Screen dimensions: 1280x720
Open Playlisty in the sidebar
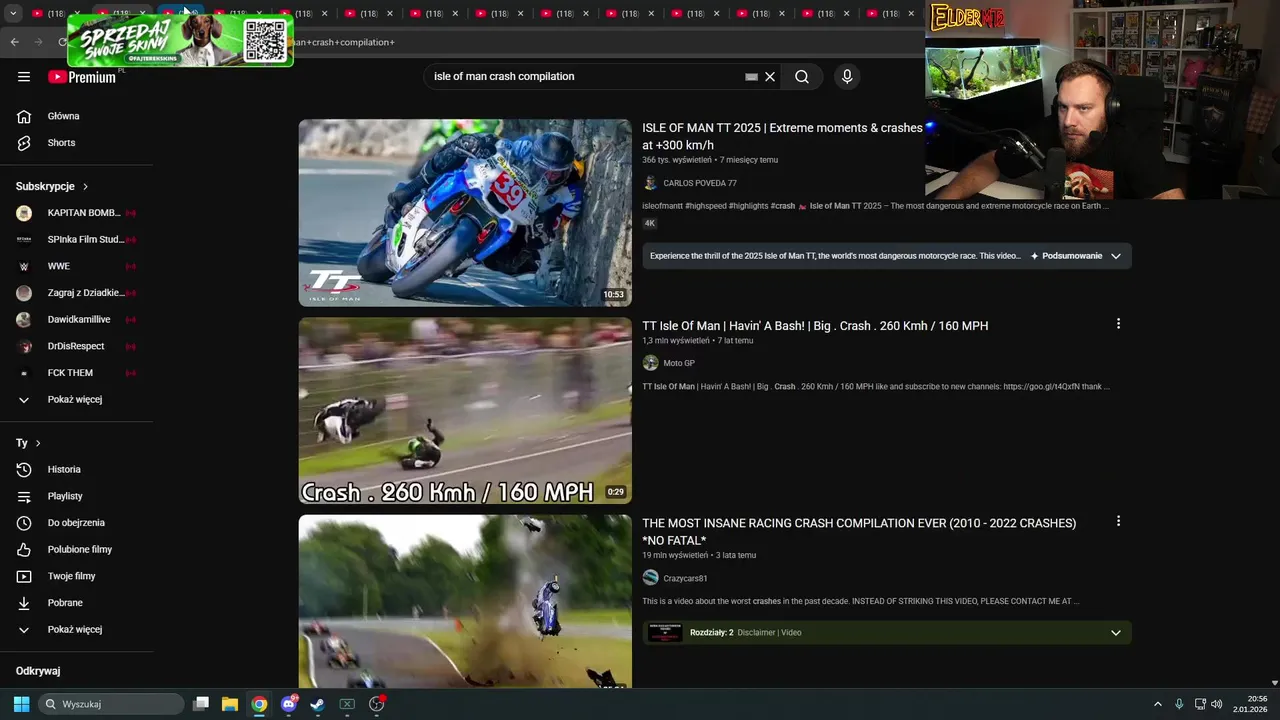point(65,496)
